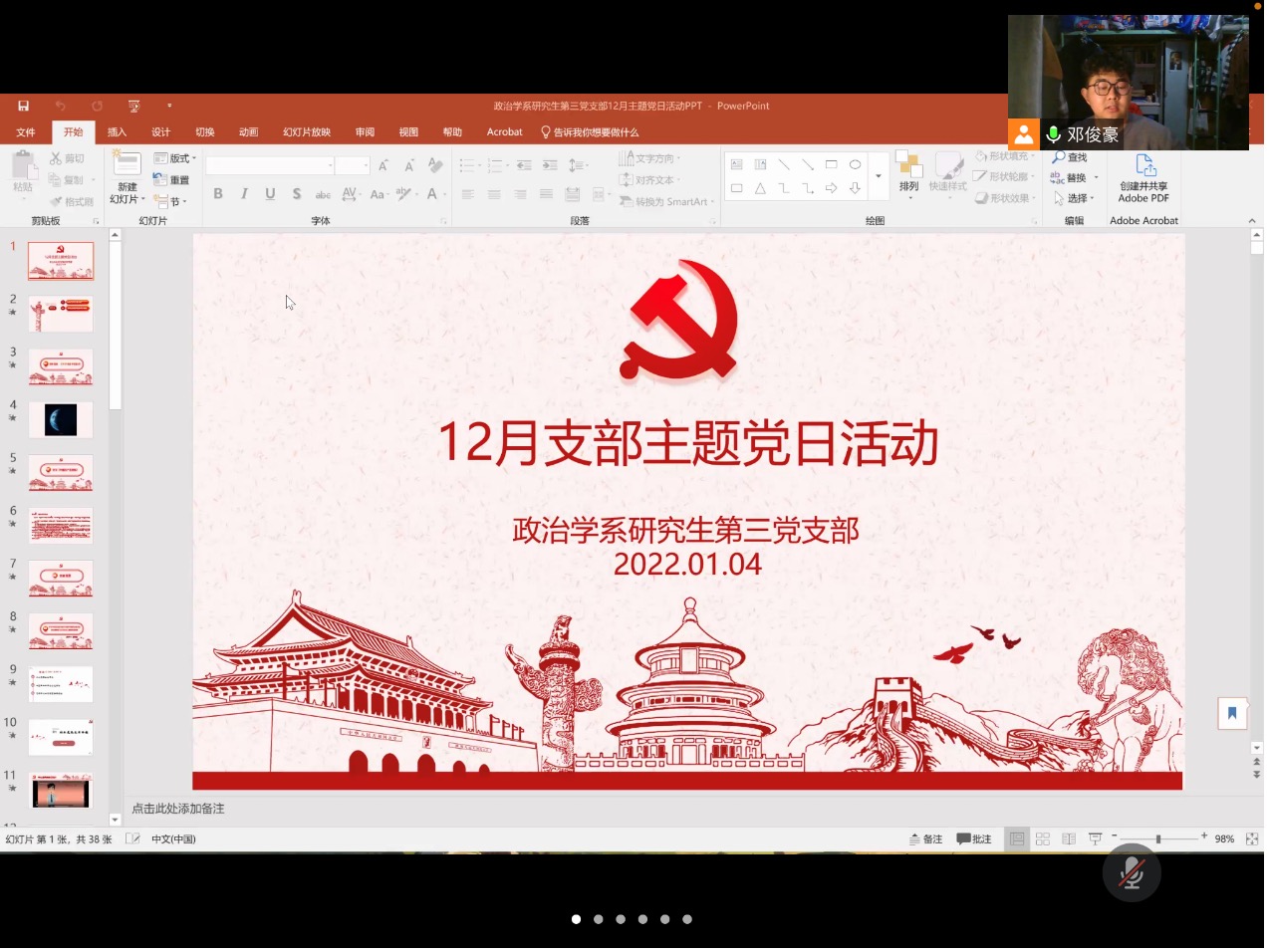Start slideshow from beginning quick-access icon

point(133,106)
